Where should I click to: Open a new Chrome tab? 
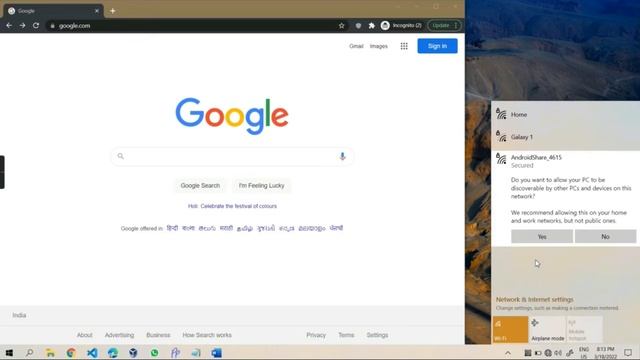click(113, 11)
